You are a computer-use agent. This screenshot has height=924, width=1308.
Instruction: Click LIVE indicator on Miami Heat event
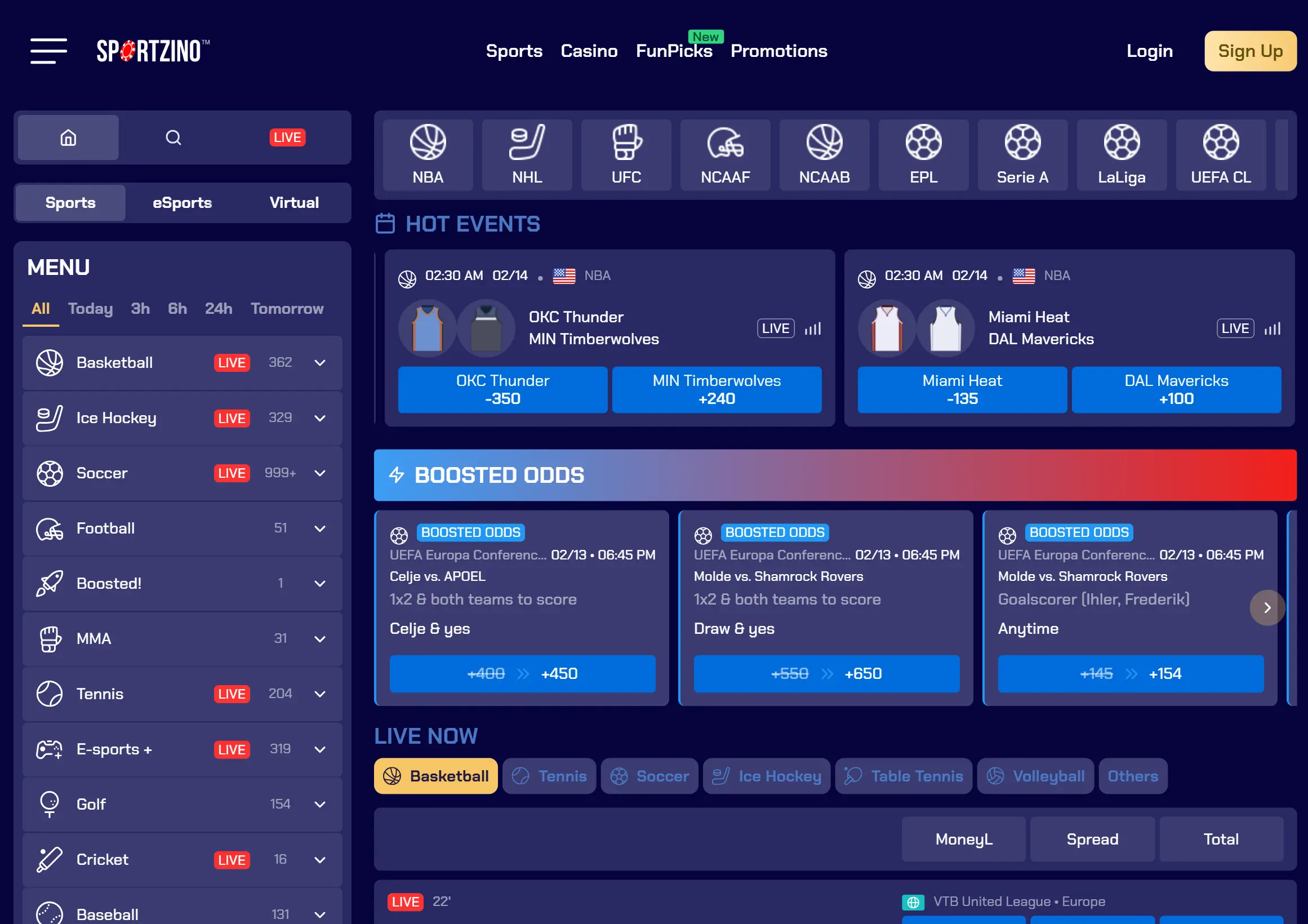click(1235, 328)
